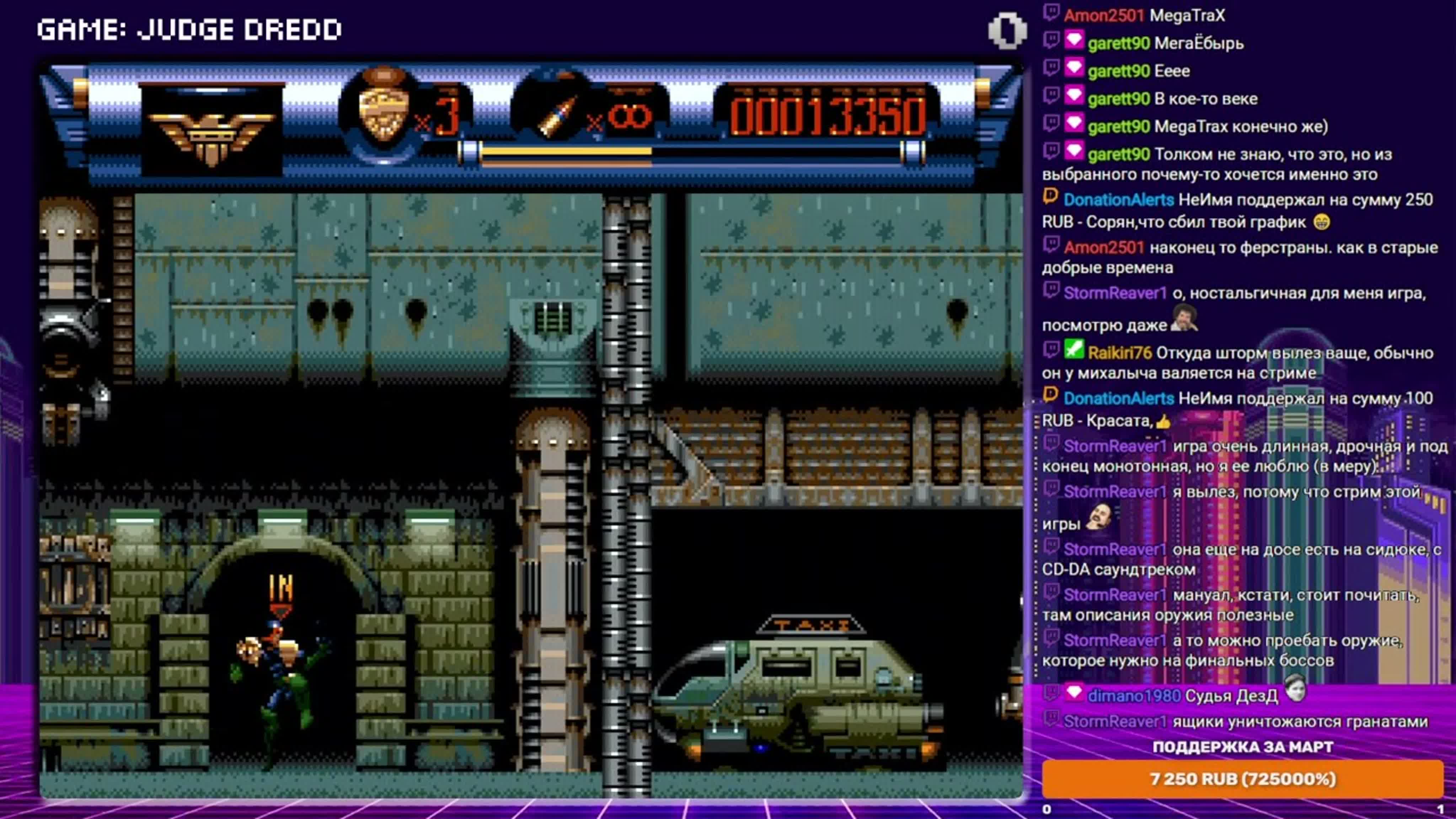
Task: Open StormReaver1's name on 'ящики уничтожаются гранатами'
Action: pos(1115,721)
